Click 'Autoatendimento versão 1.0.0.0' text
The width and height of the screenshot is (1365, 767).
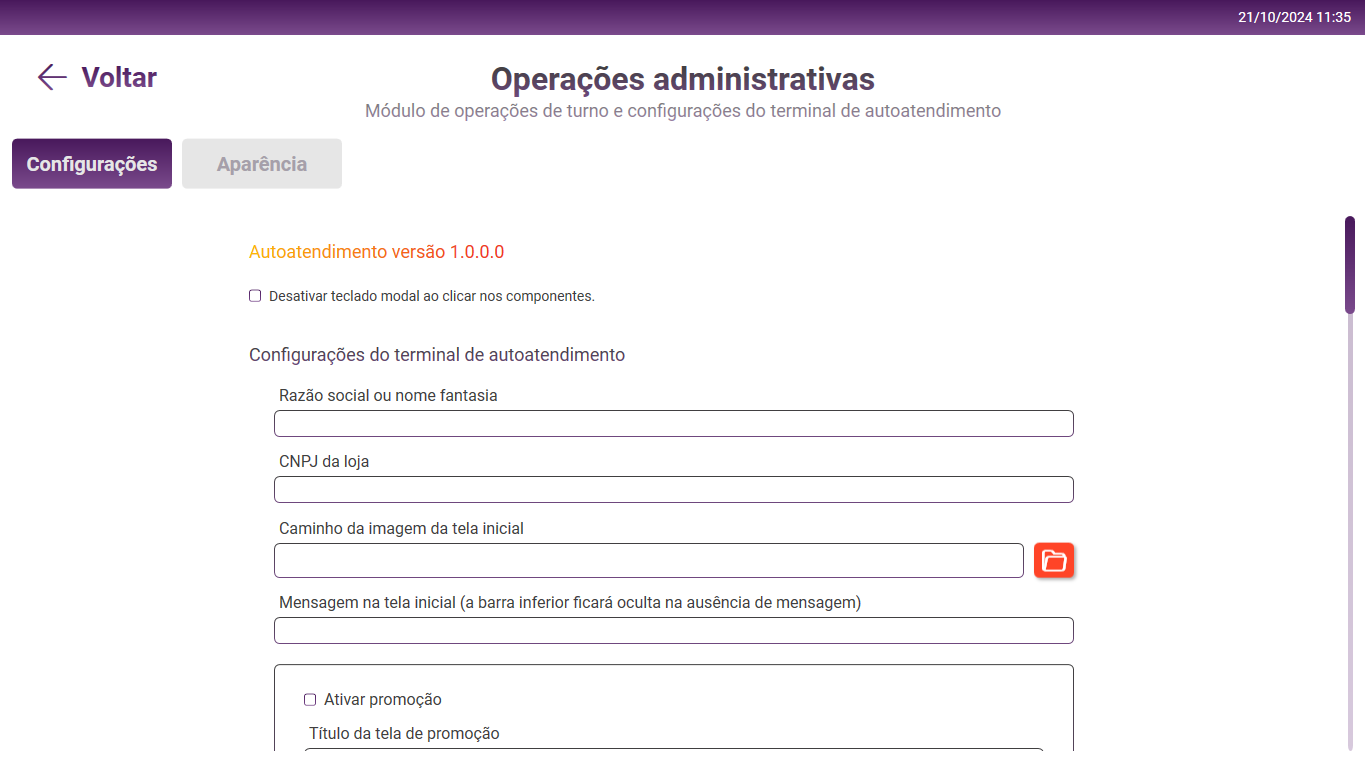click(376, 252)
